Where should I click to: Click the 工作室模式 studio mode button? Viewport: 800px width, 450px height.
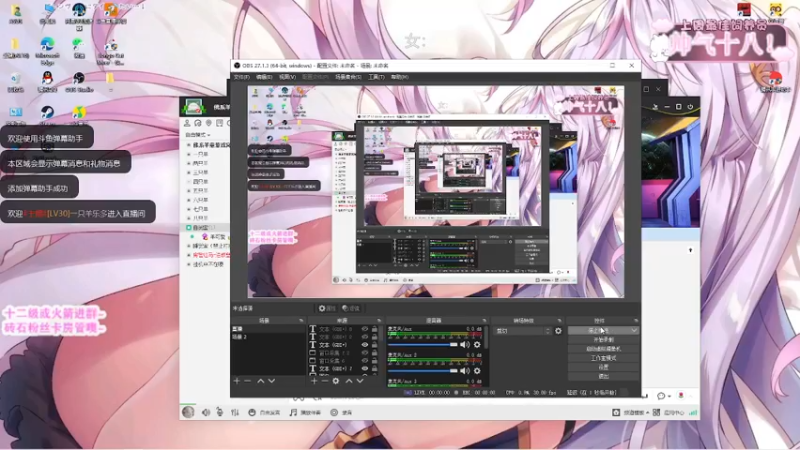coord(604,358)
